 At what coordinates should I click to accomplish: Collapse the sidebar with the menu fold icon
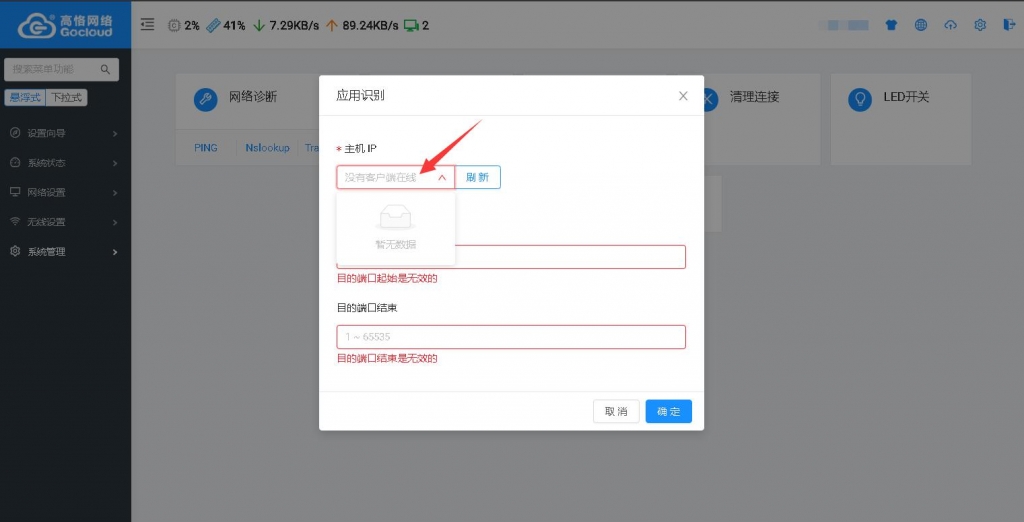pos(148,25)
